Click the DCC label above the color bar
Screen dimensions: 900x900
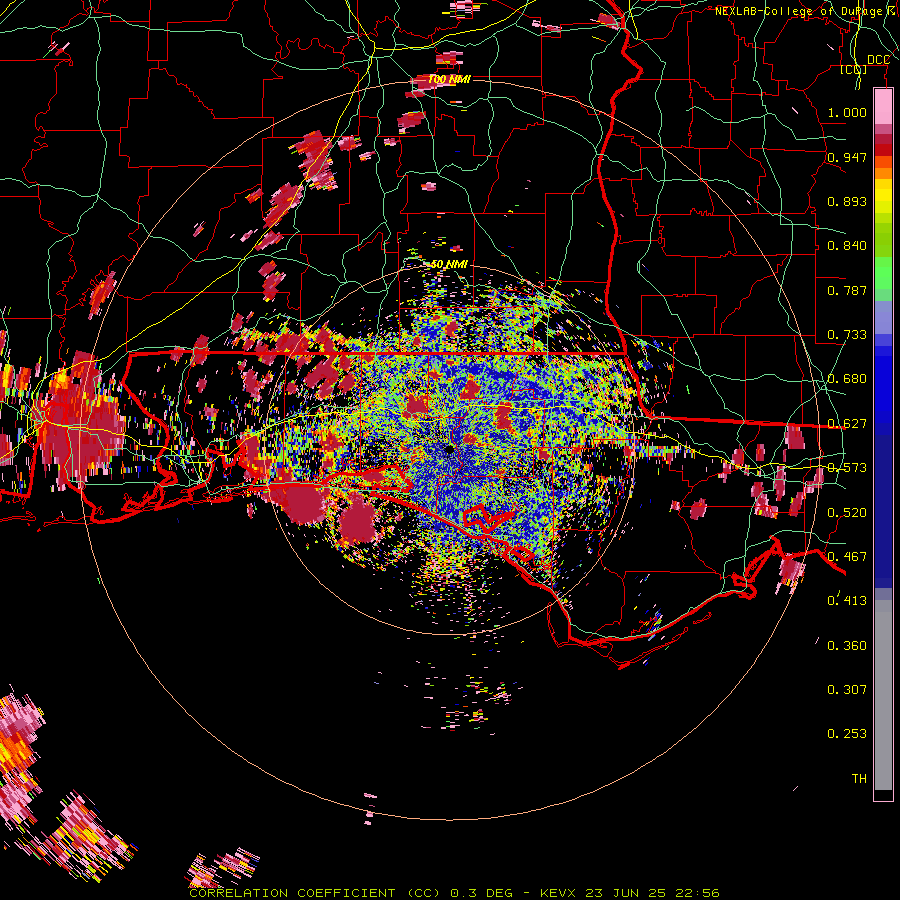(x=878, y=60)
